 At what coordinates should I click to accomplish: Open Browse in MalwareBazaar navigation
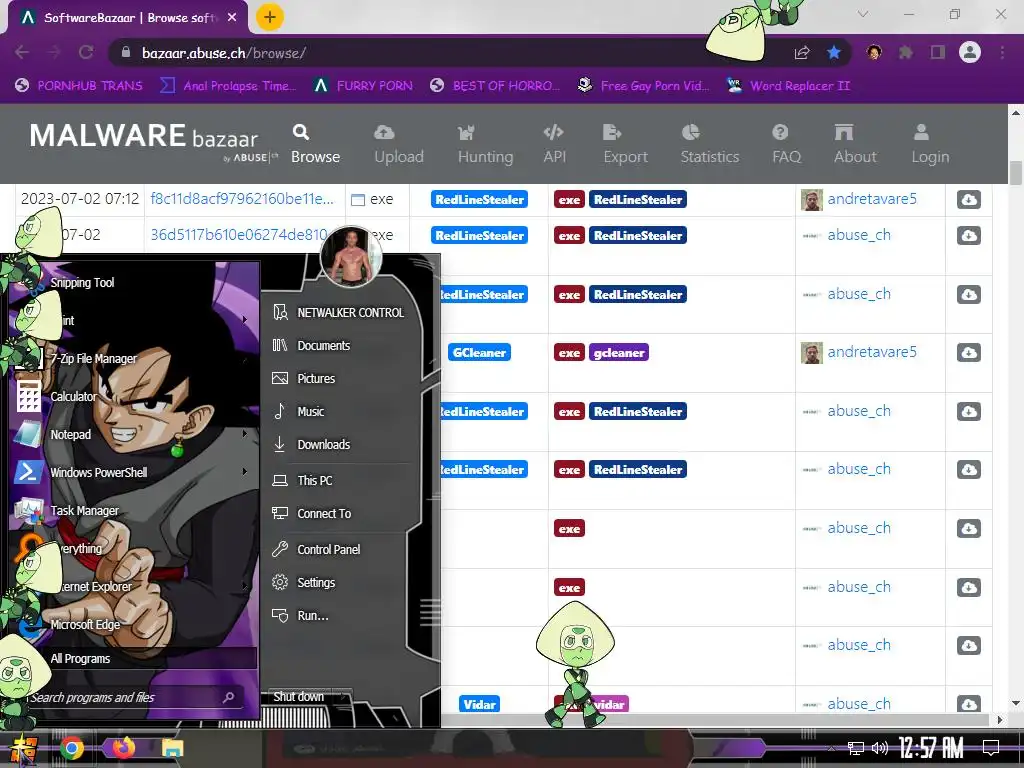pyautogui.click(x=315, y=144)
